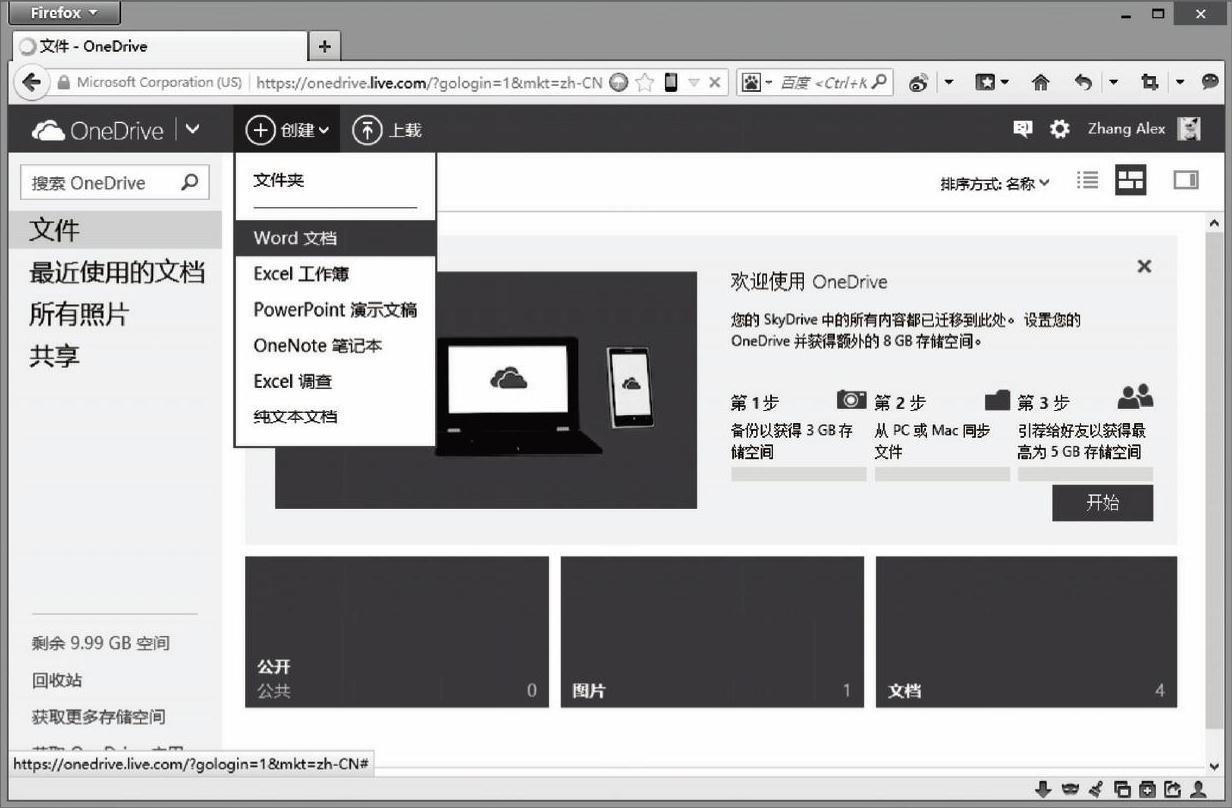Close the 欢迎使用 OneDrive banner

pyautogui.click(x=1145, y=266)
